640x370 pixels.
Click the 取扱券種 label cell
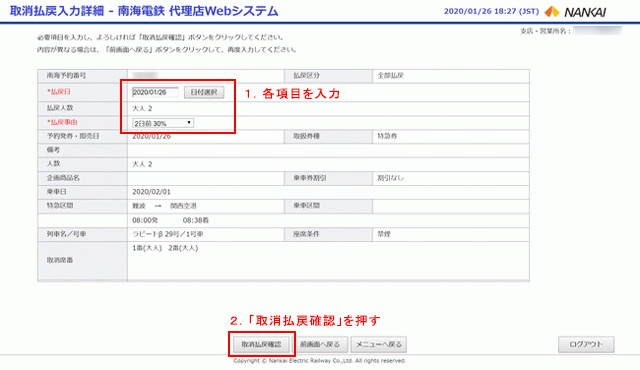(x=328, y=136)
